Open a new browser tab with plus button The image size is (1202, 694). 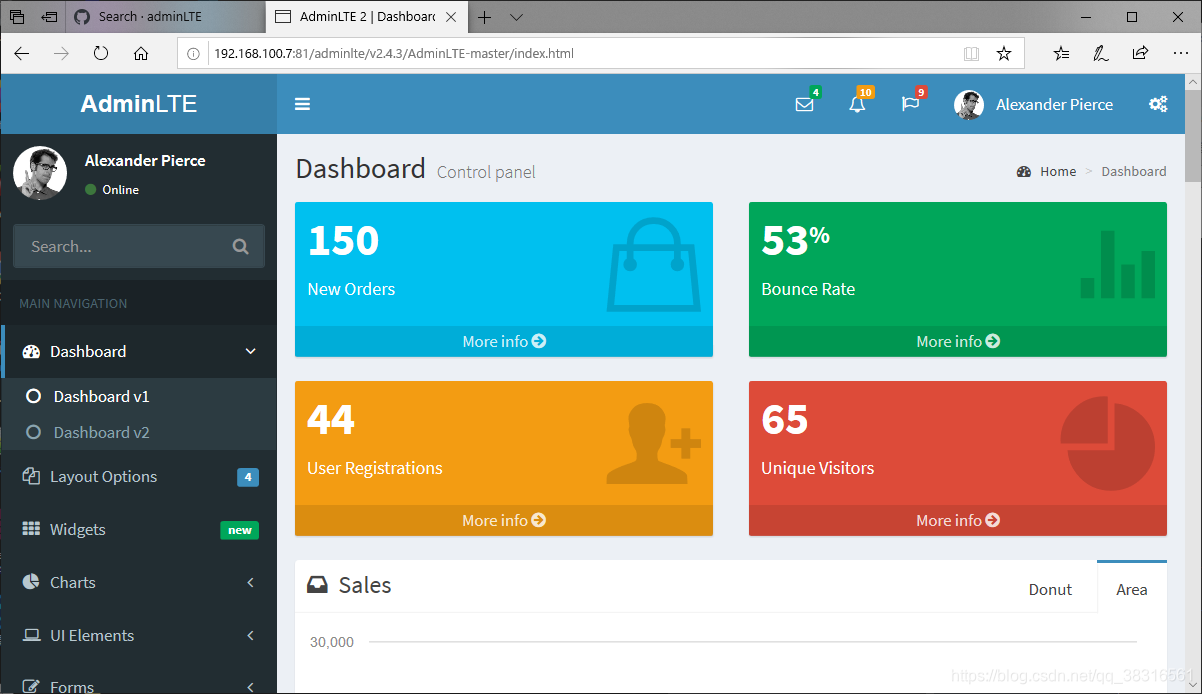[x=484, y=17]
